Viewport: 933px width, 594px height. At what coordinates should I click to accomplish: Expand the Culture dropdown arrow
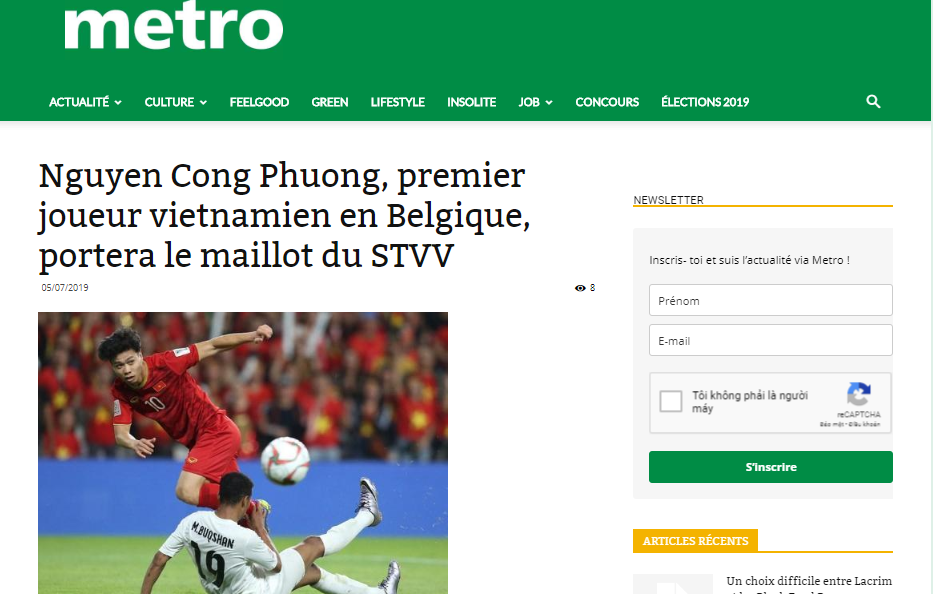[203, 103]
